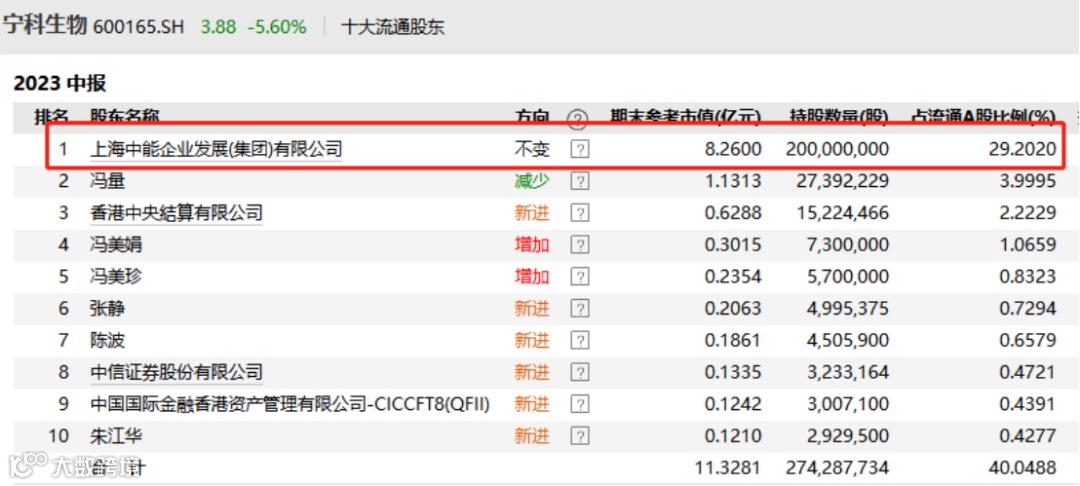The width and height of the screenshot is (1080, 486).
Task: Click shareholding cell 7,300,000
Action: 848,244
